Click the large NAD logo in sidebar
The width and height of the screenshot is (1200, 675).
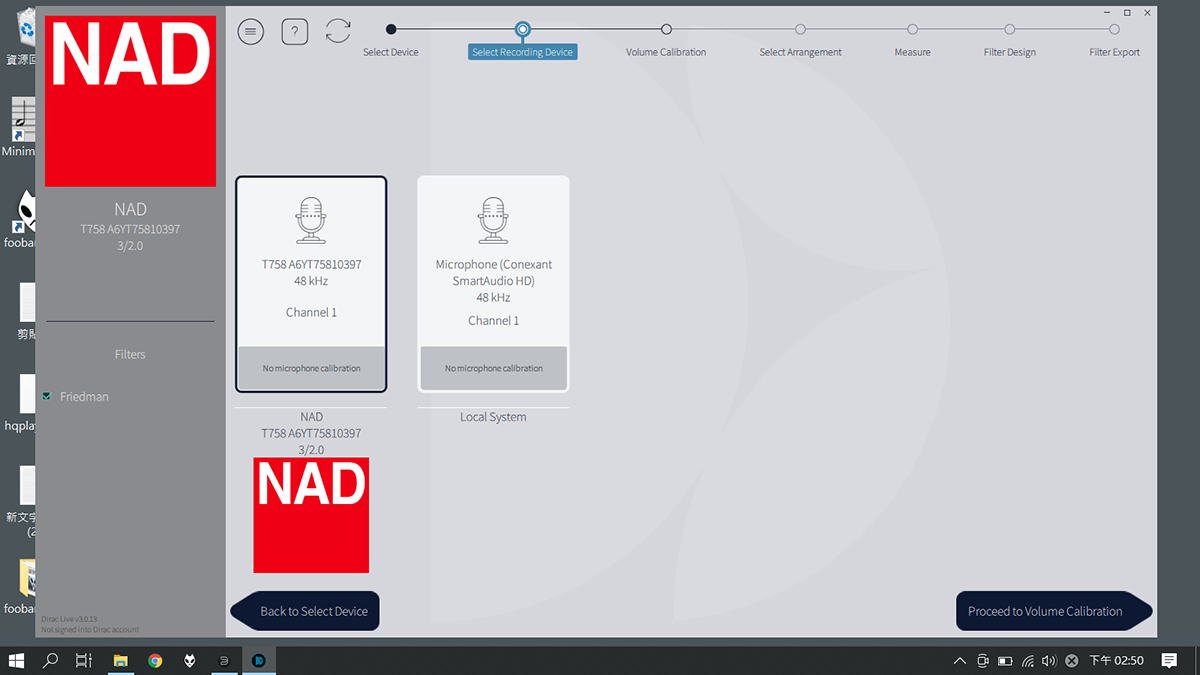click(130, 101)
